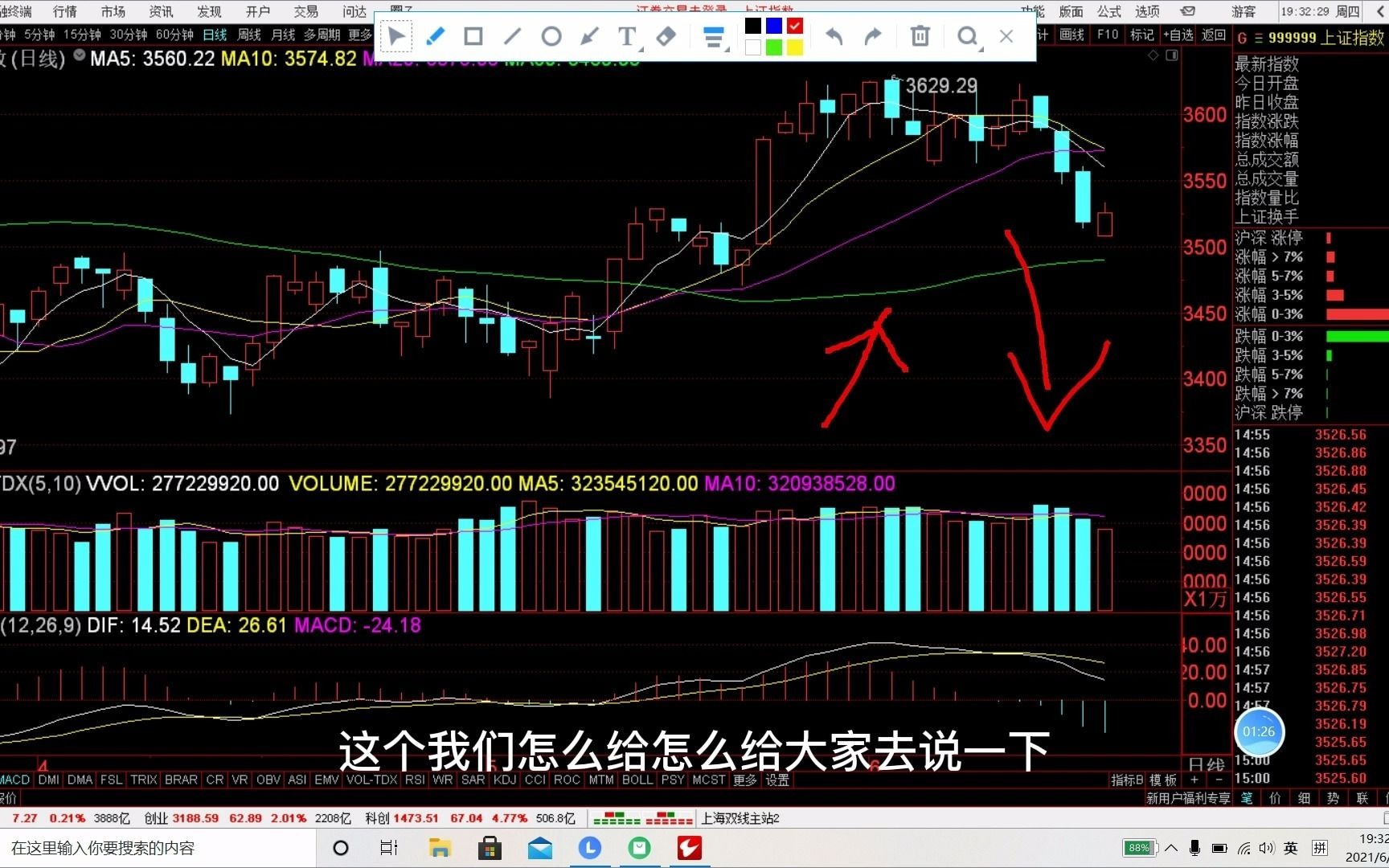Select the BOLL indicator tab
The image size is (1389, 868).
[x=637, y=780]
